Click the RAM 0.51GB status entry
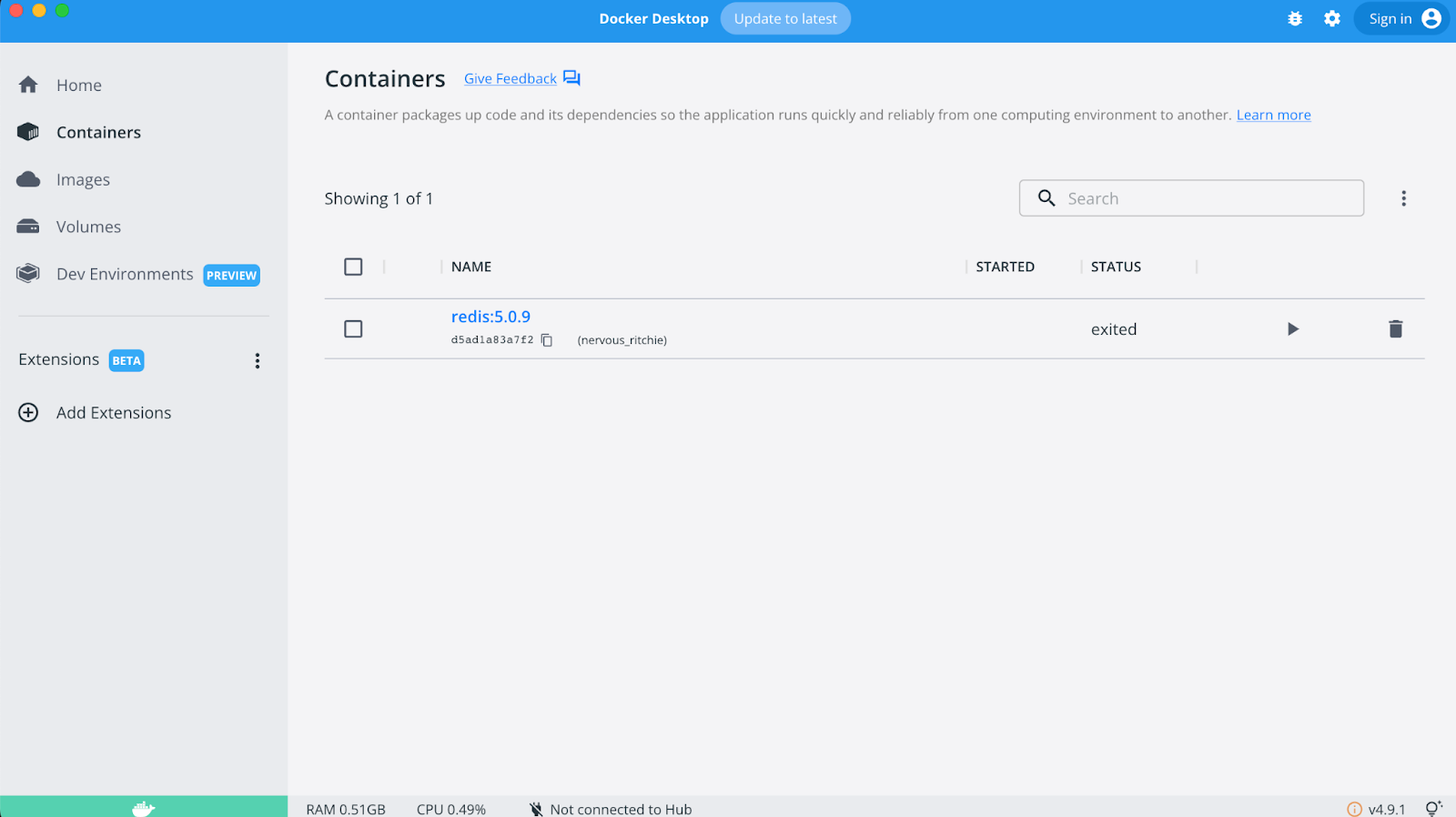This screenshot has height=817, width=1456. tap(346, 809)
